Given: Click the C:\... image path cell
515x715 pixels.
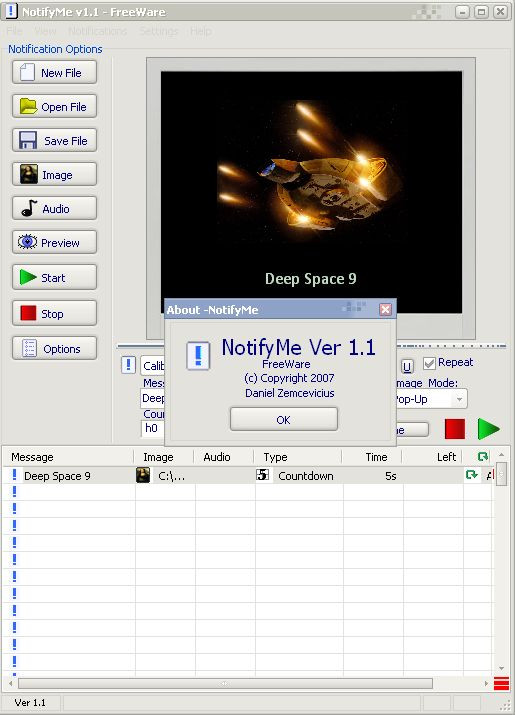Looking at the screenshot, I should tap(172, 476).
